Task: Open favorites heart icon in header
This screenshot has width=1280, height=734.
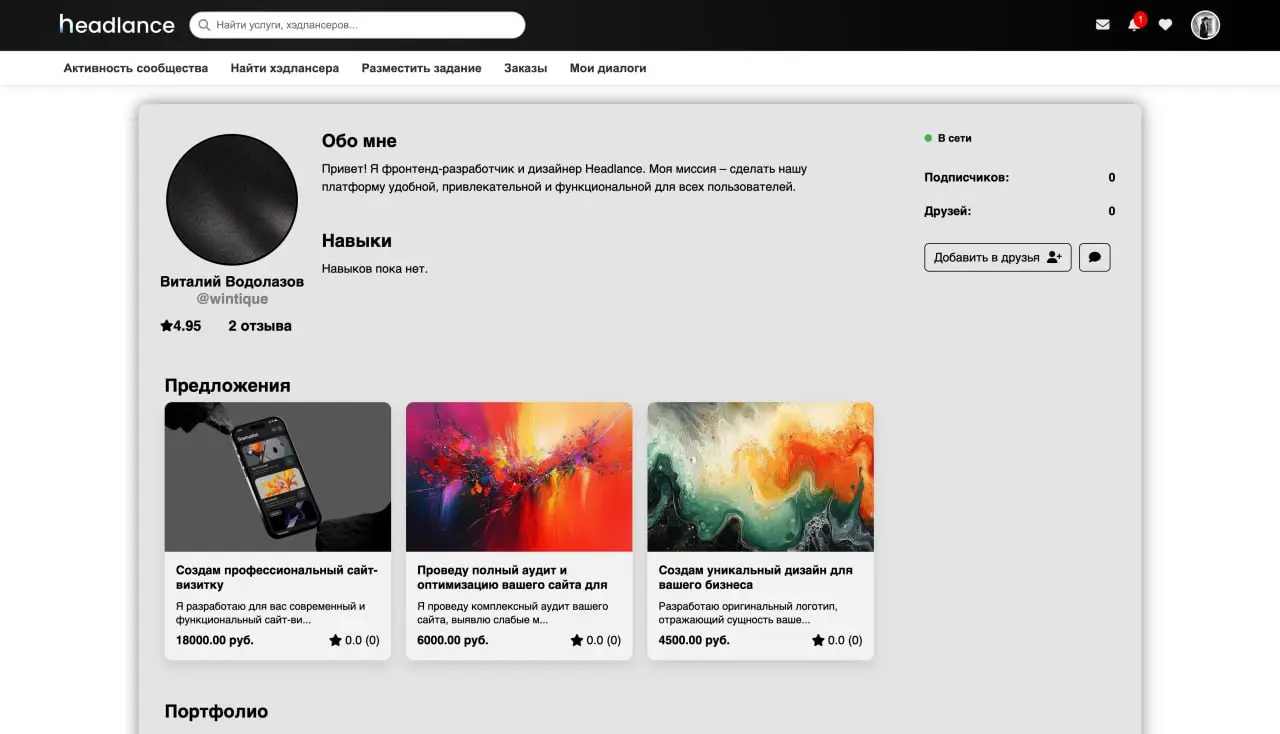Action: tap(1165, 25)
